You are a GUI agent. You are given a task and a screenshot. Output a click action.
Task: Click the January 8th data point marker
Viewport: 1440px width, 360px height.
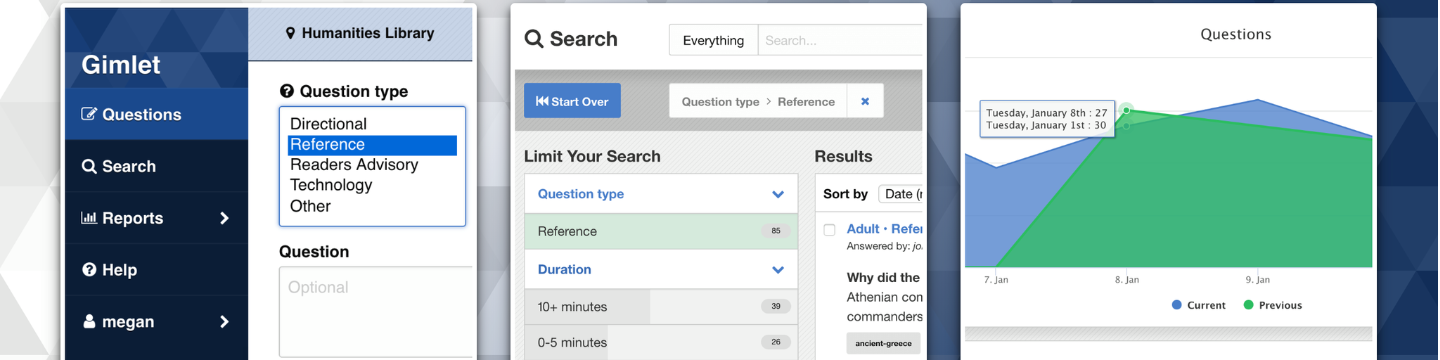(x=1126, y=109)
